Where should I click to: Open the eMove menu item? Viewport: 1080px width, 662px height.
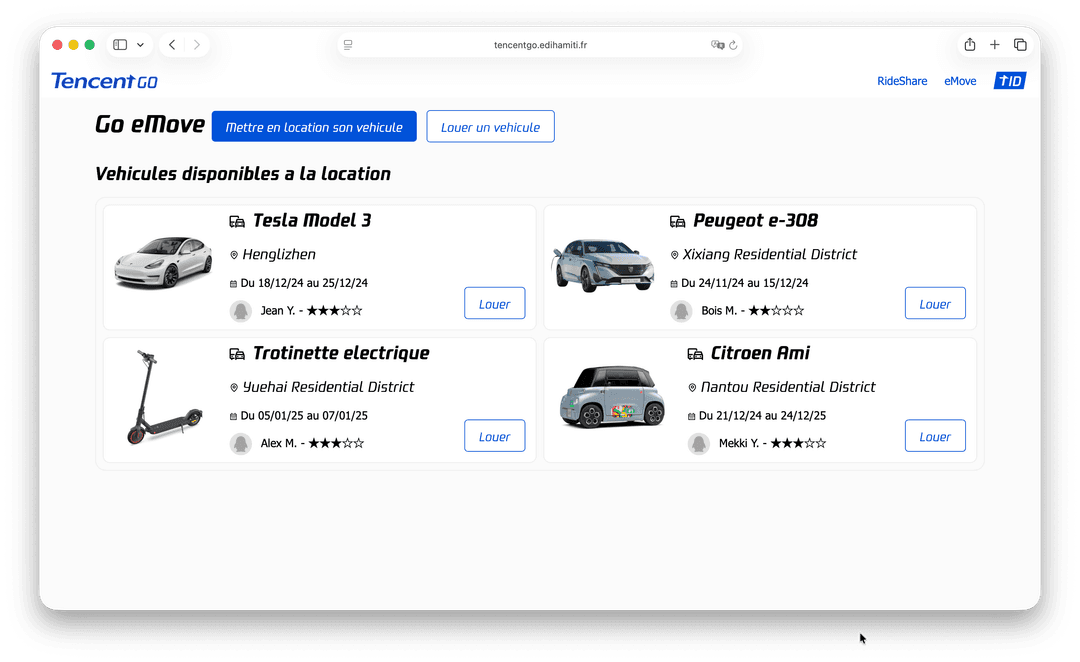[x=959, y=81]
